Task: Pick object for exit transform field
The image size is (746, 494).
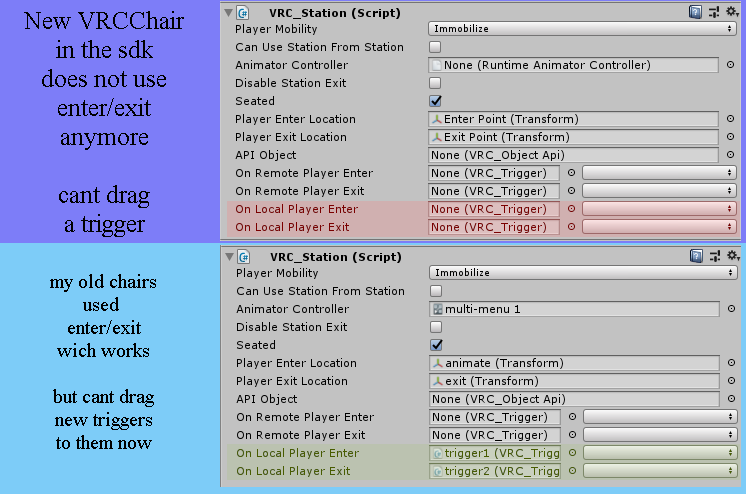Action: pos(731,381)
